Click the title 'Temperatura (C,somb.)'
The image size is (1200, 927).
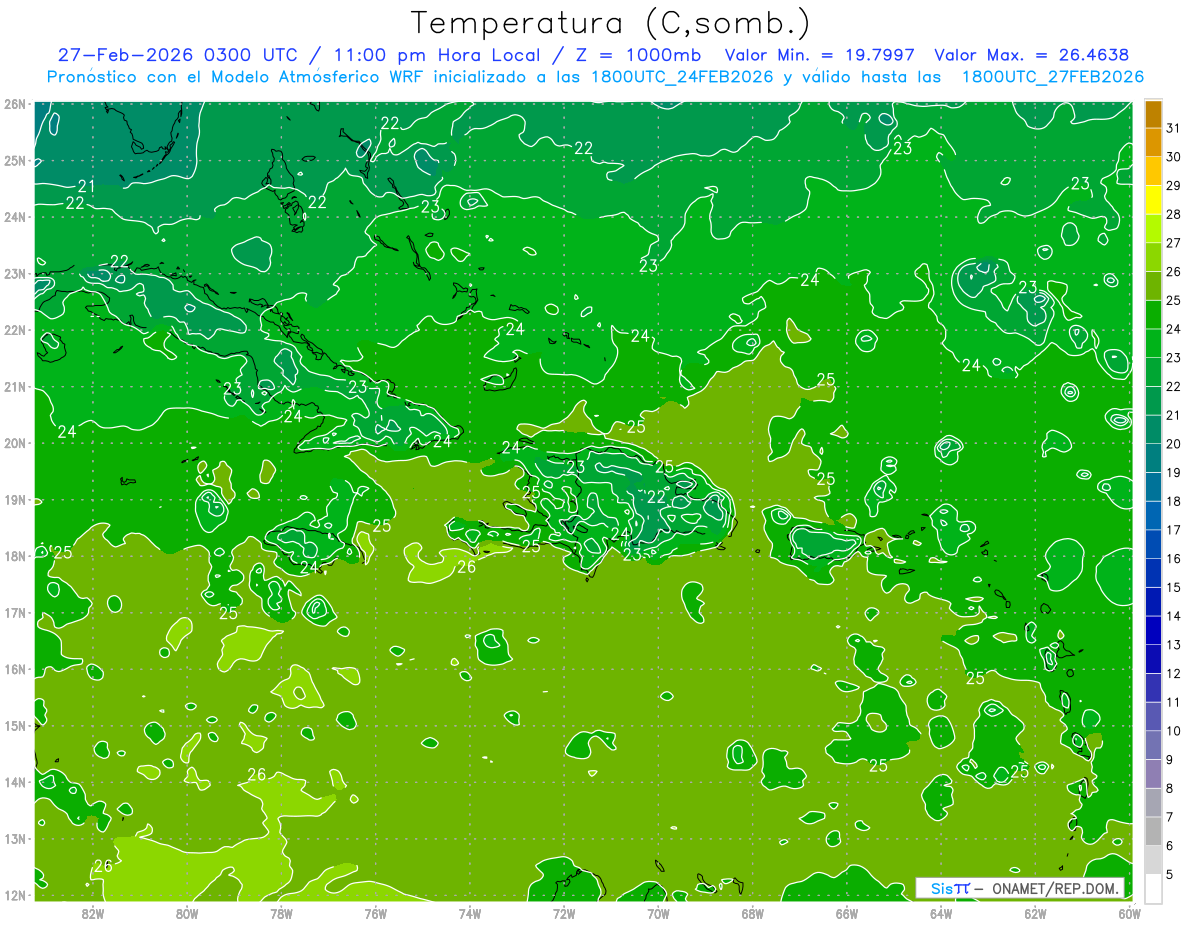611,23
